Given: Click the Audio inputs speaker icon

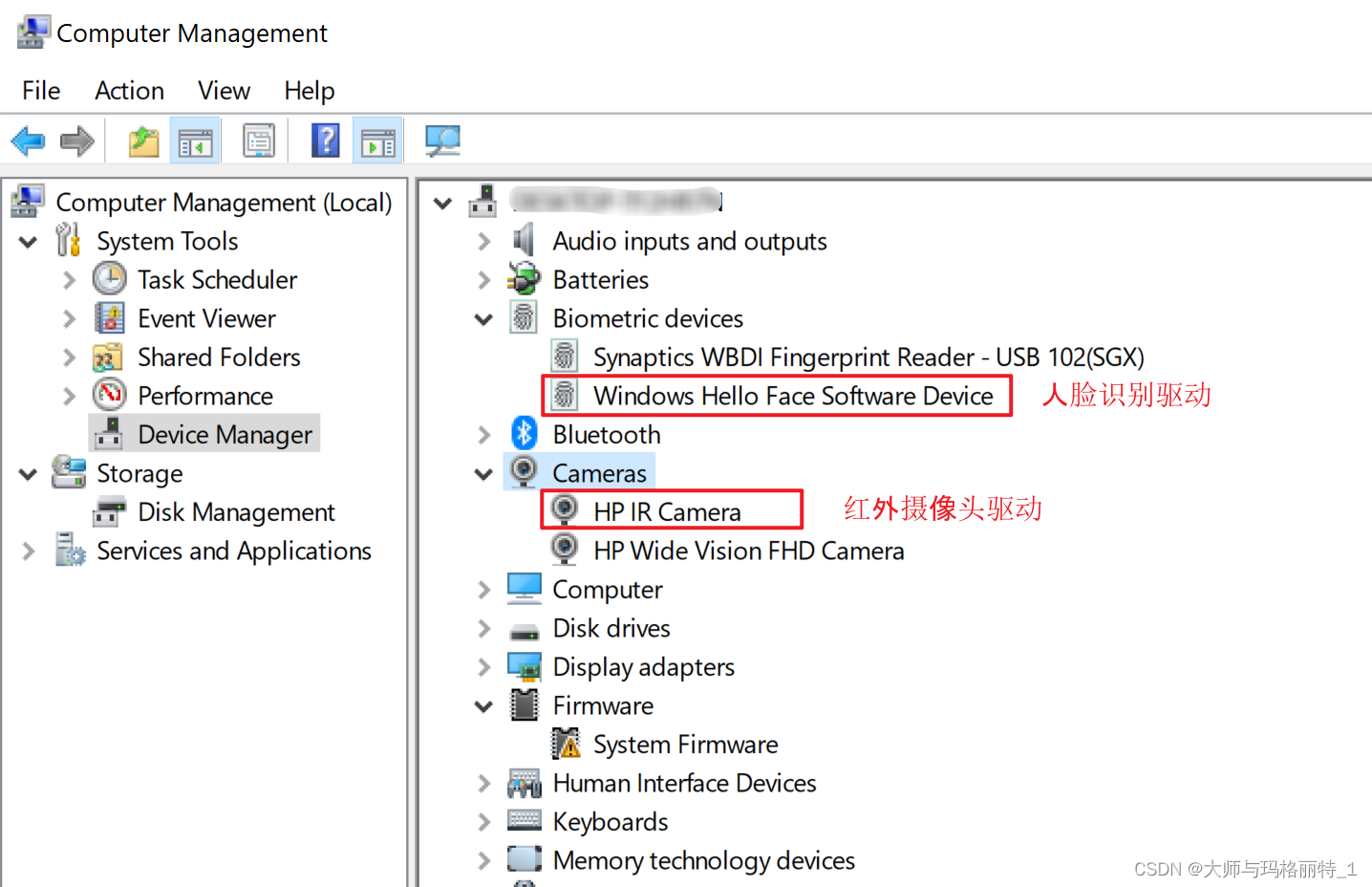Looking at the screenshot, I should tap(524, 240).
